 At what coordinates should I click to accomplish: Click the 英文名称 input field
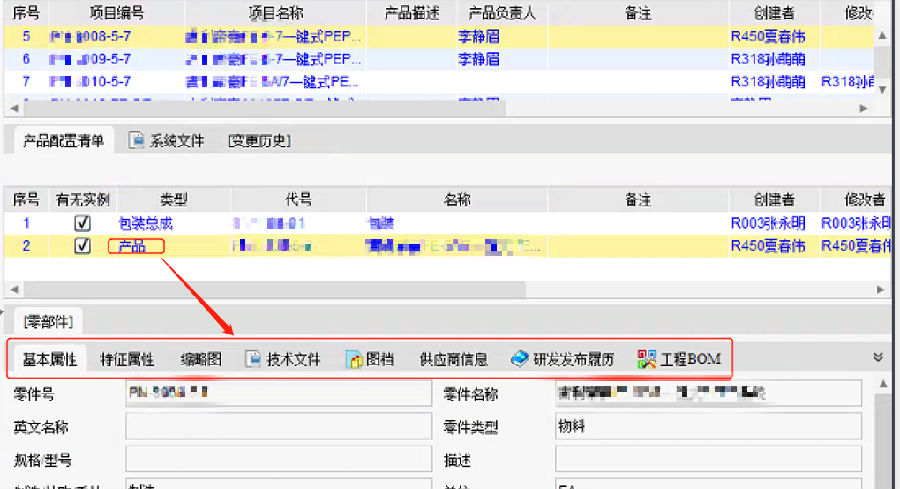278,426
